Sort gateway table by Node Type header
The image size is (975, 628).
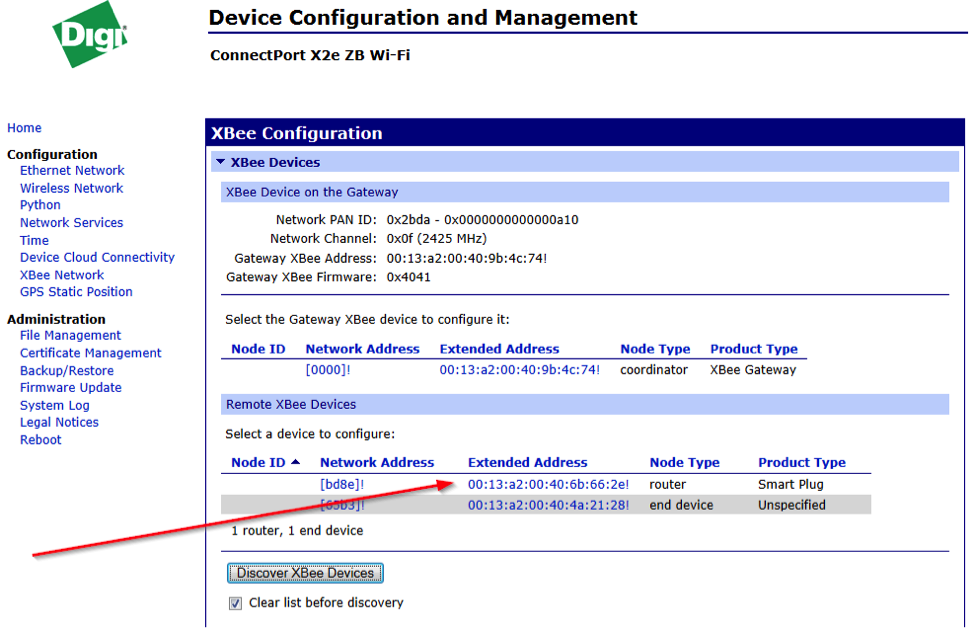click(x=655, y=349)
